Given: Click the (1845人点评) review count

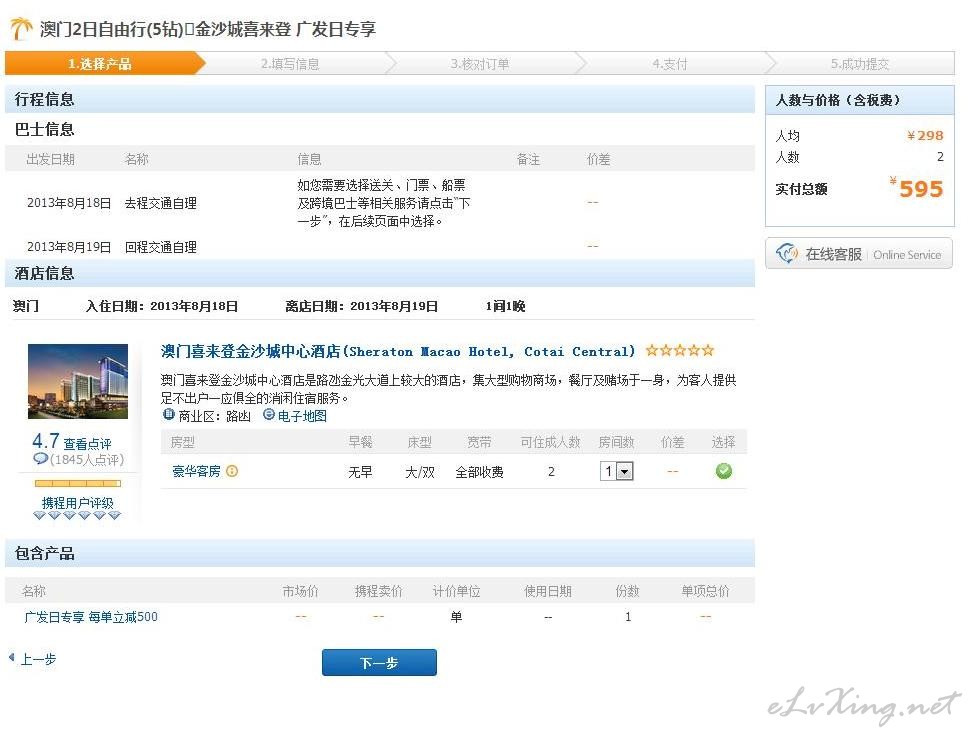Looking at the screenshot, I should (x=87, y=459).
